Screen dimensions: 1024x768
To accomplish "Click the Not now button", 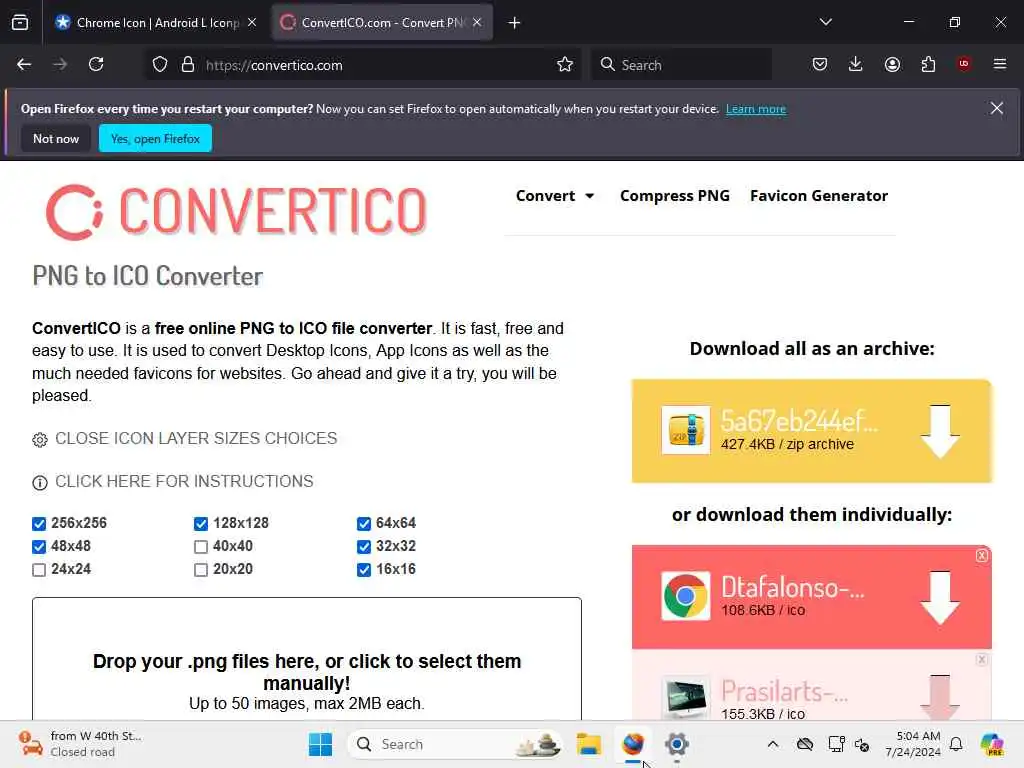I will pyautogui.click(x=56, y=138).
